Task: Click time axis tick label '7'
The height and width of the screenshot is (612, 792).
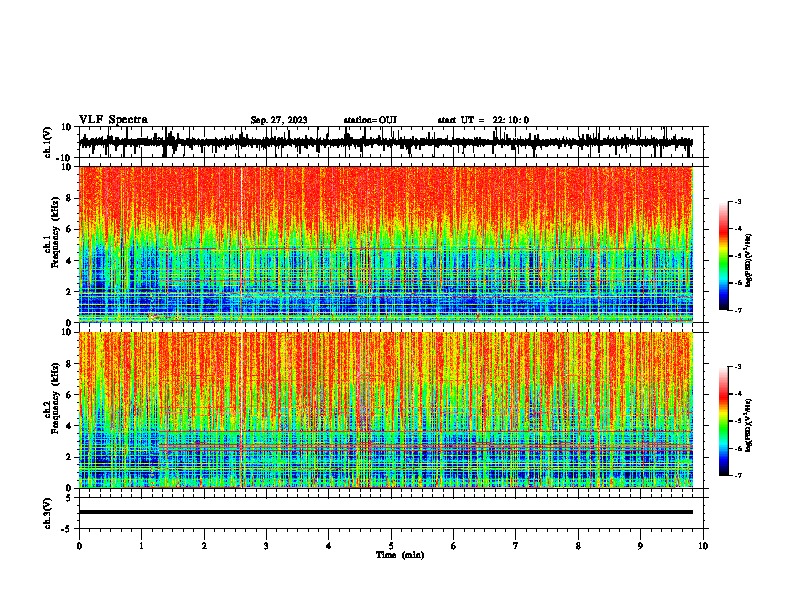Action: (x=516, y=546)
